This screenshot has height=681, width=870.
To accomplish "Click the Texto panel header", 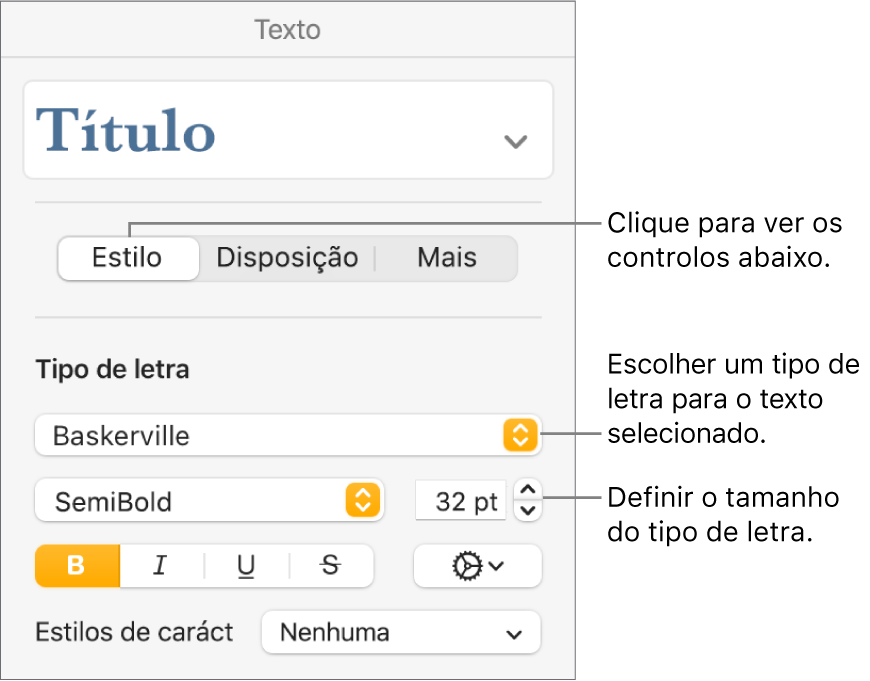I will tap(287, 29).
